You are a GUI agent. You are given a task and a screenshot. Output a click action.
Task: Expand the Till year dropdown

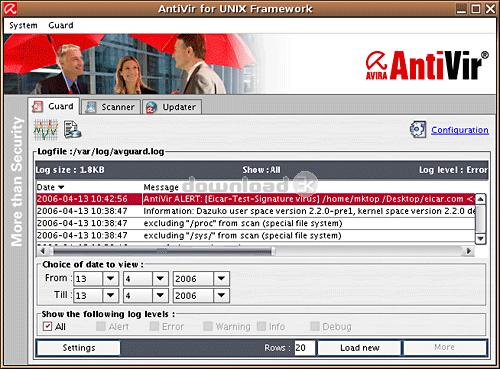tap(221, 295)
